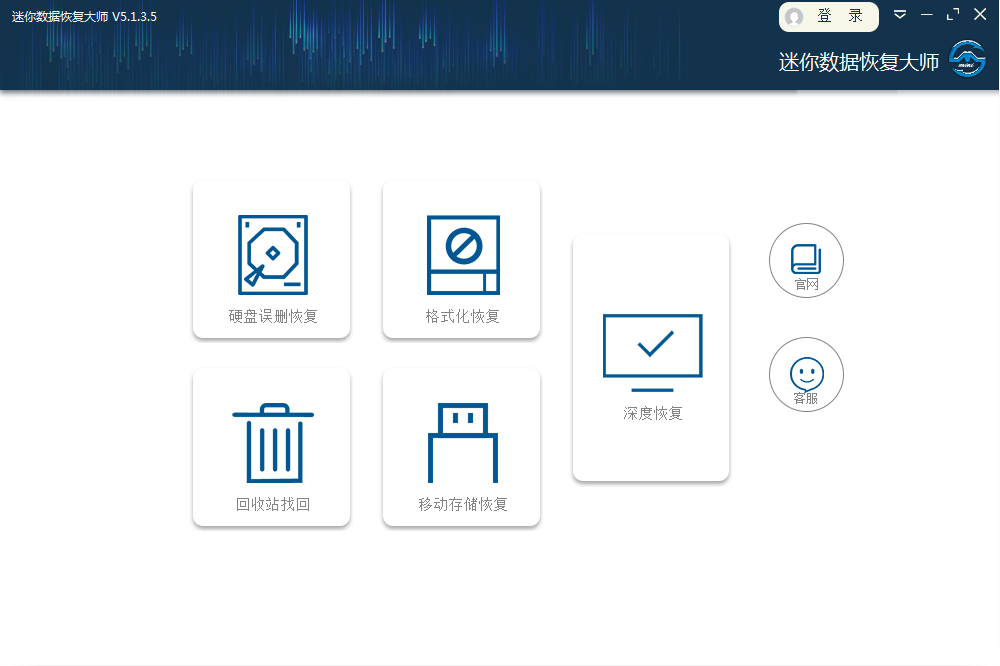Click the 迷你数据恢复大师 brand text in header
Image resolution: width=1000 pixels, height=666 pixels.
[x=859, y=62]
